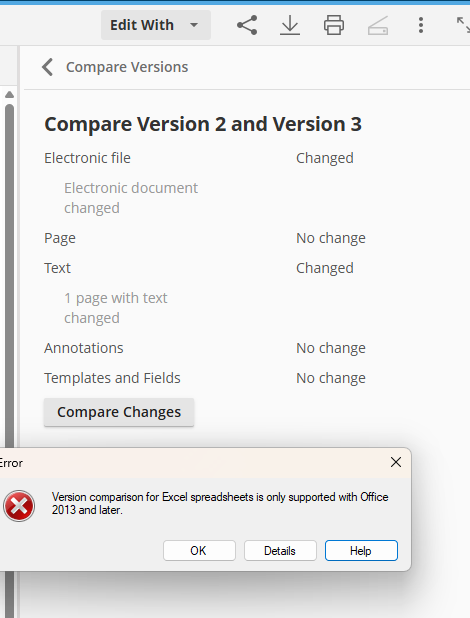
Task: Click the scrollbar up arrow
Action: [9, 95]
